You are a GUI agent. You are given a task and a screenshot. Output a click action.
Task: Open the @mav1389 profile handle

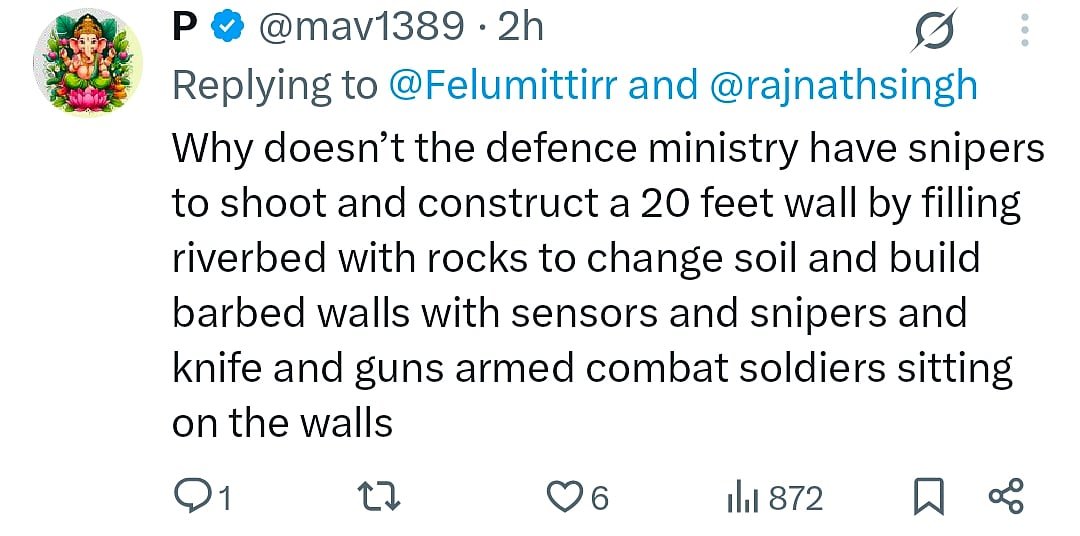click(361, 28)
